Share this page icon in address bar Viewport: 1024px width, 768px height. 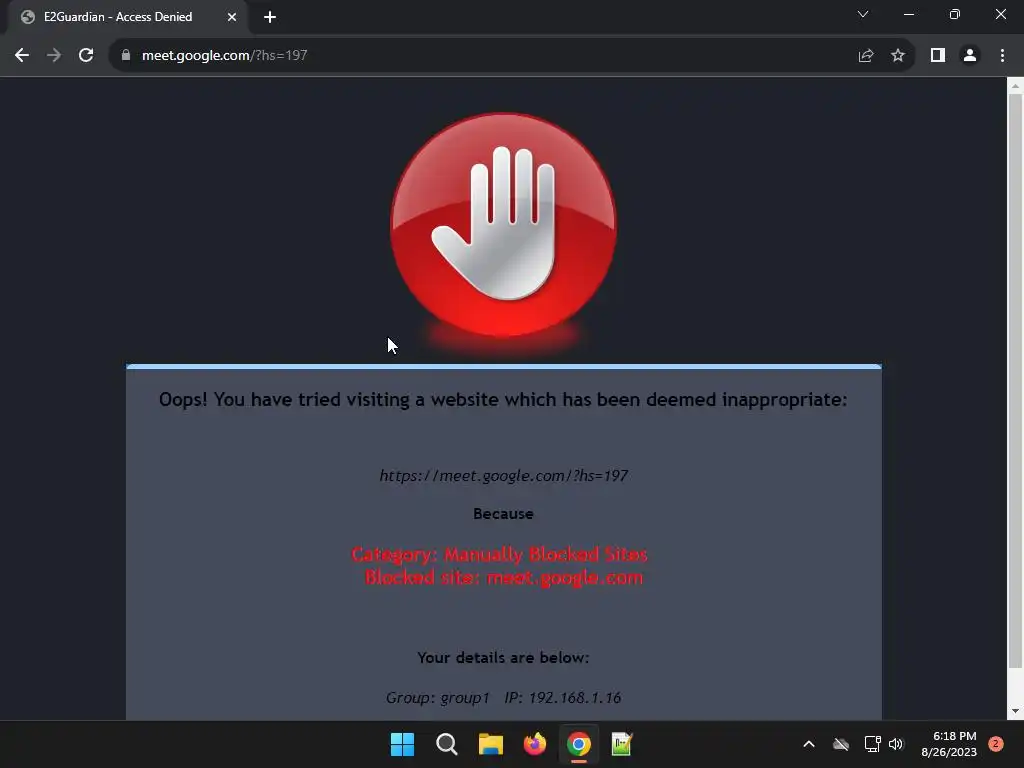click(x=866, y=56)
